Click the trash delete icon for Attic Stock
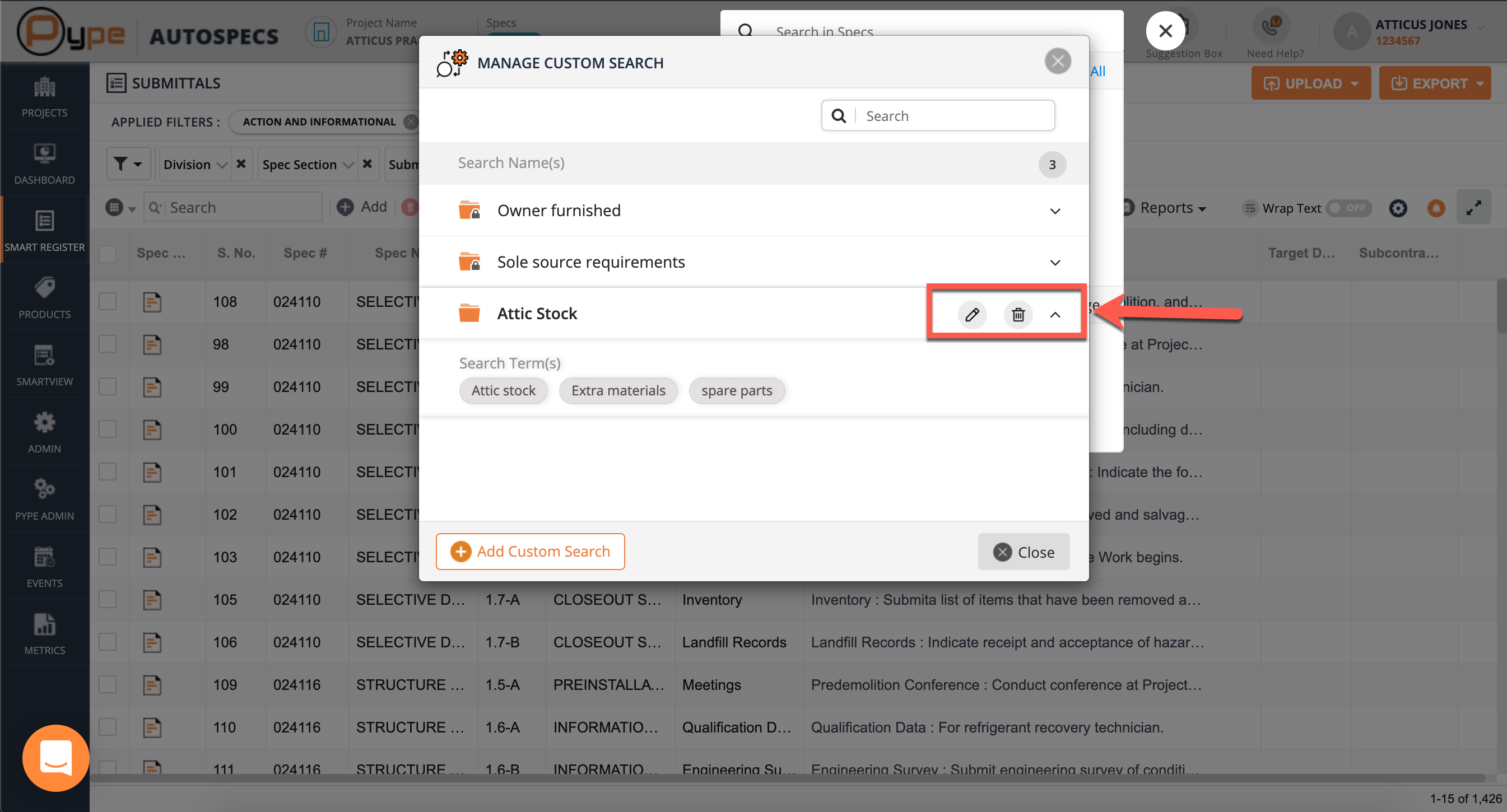The image size is (1507, 812). (x=1018, y=315)
